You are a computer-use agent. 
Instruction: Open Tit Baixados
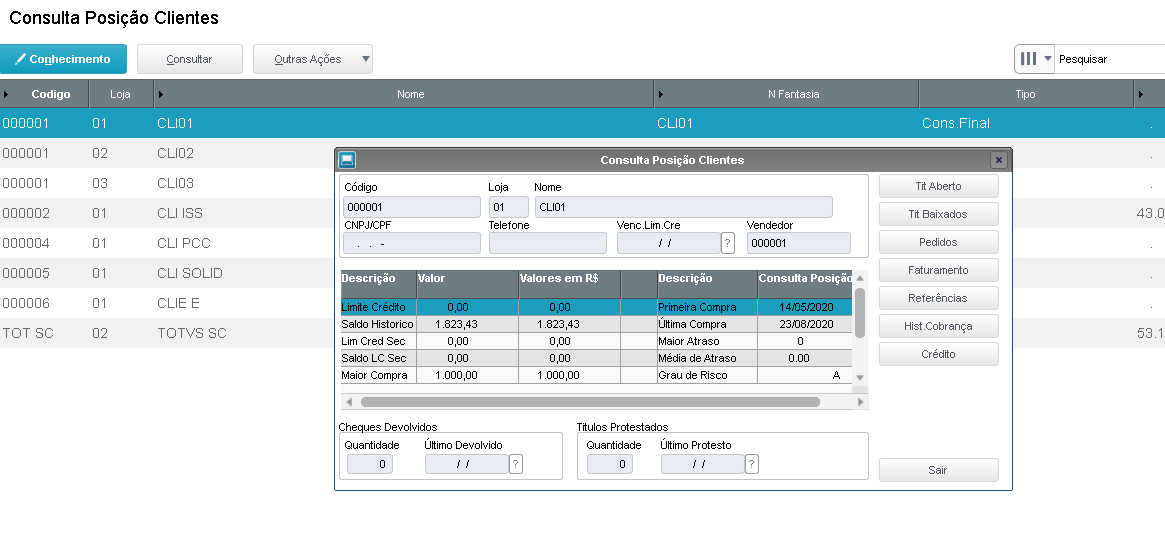click(x=938, y=214)
